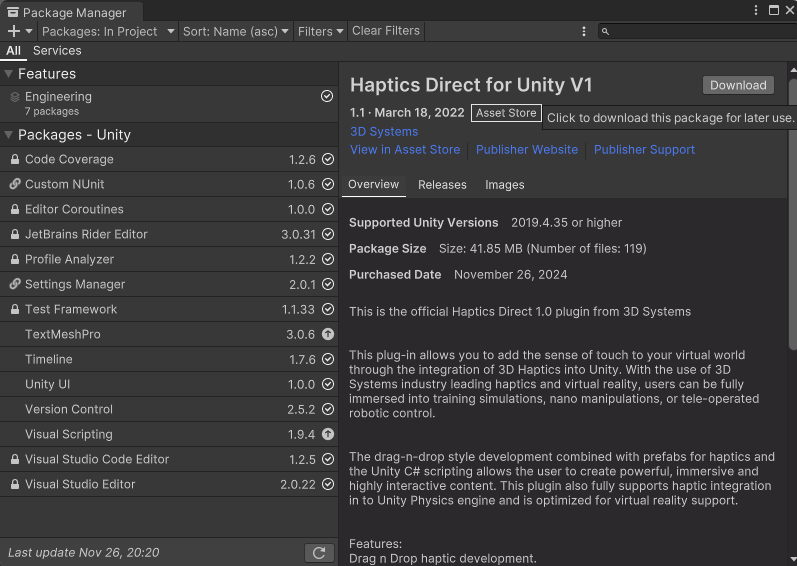The width and height of the screenshot is (797, 566).
Task: Open the window kebab menu at top right
Action: pyautogui.click(x=756, y=10)
